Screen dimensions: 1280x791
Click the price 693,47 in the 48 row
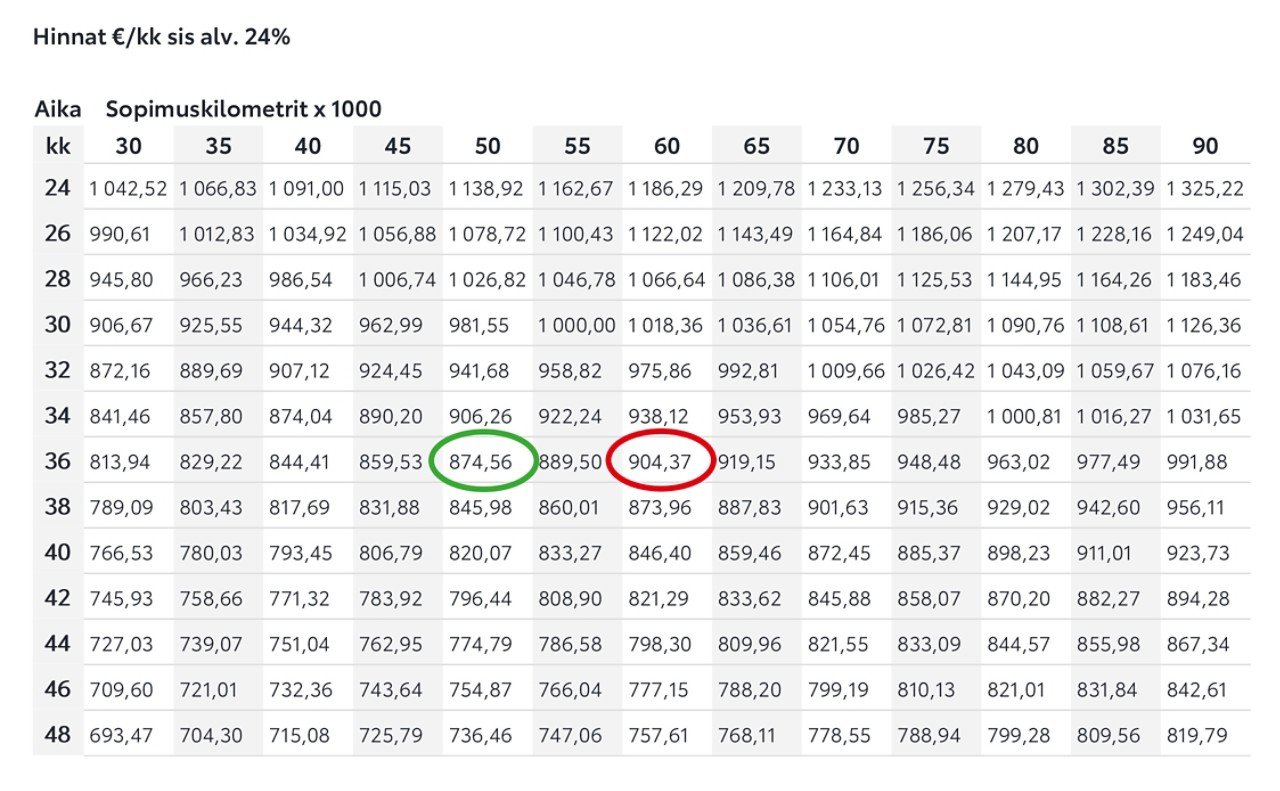tap(121, 736)
